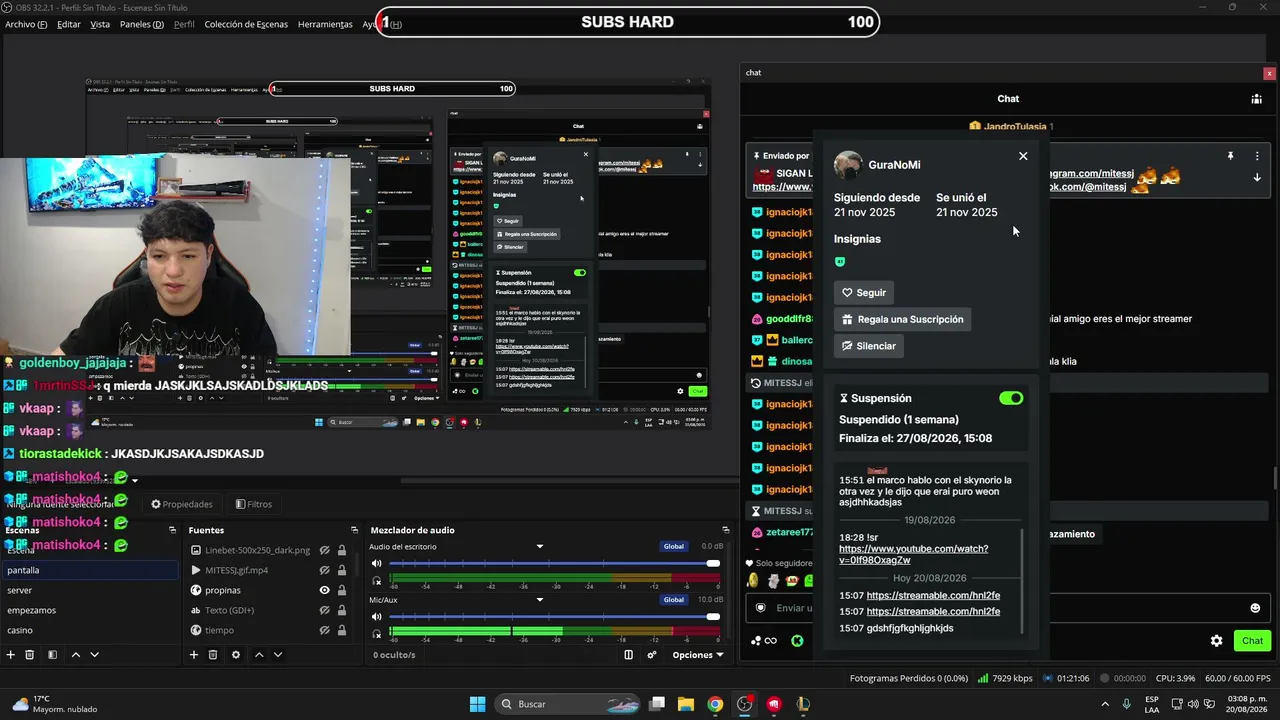The image size is (1280, 720).
Task: Select the casino scene
Action: pyautogui.click(x=90, y=630)
